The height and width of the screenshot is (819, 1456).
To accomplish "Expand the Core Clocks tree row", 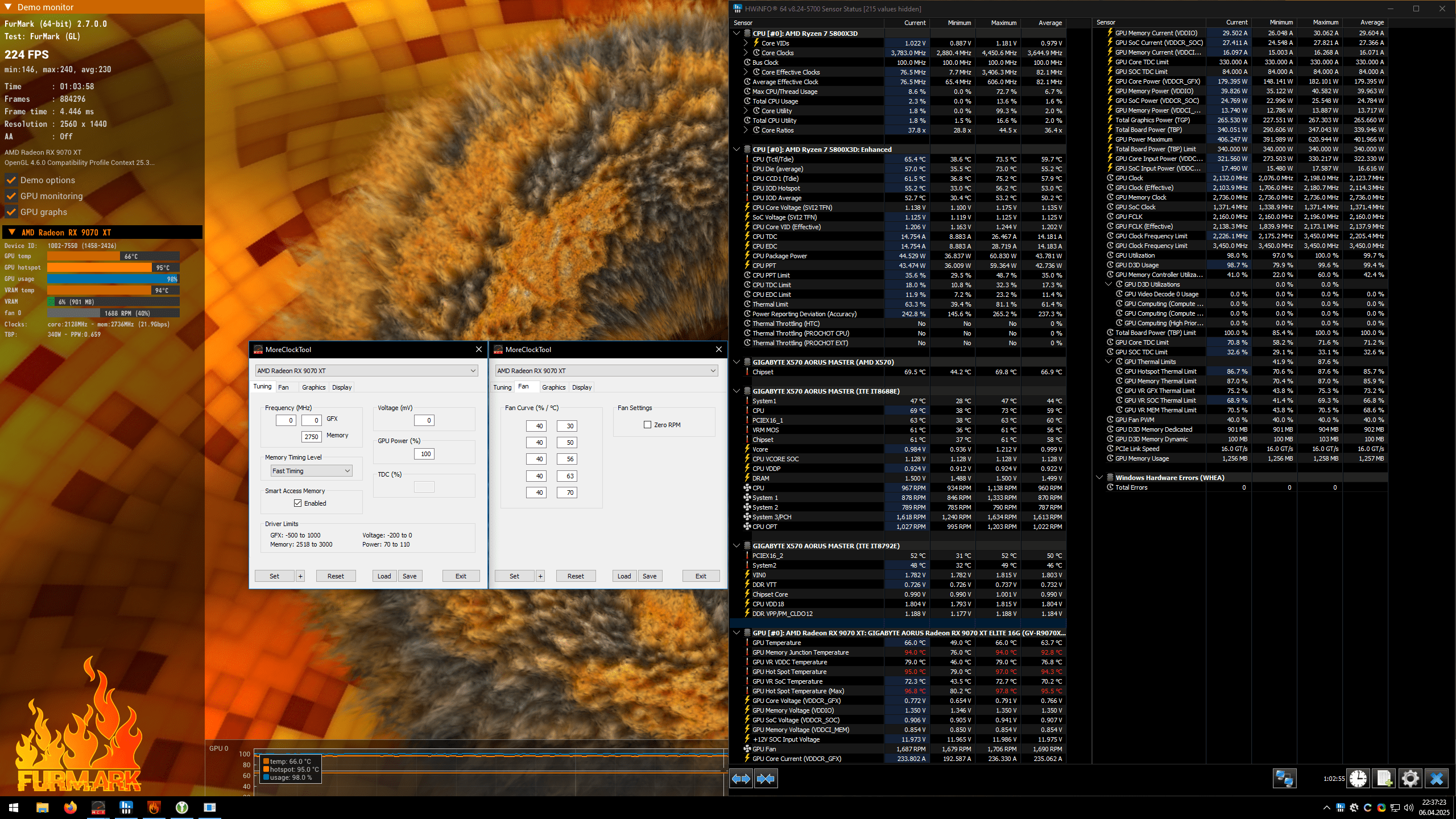I will tap(746, 53).
